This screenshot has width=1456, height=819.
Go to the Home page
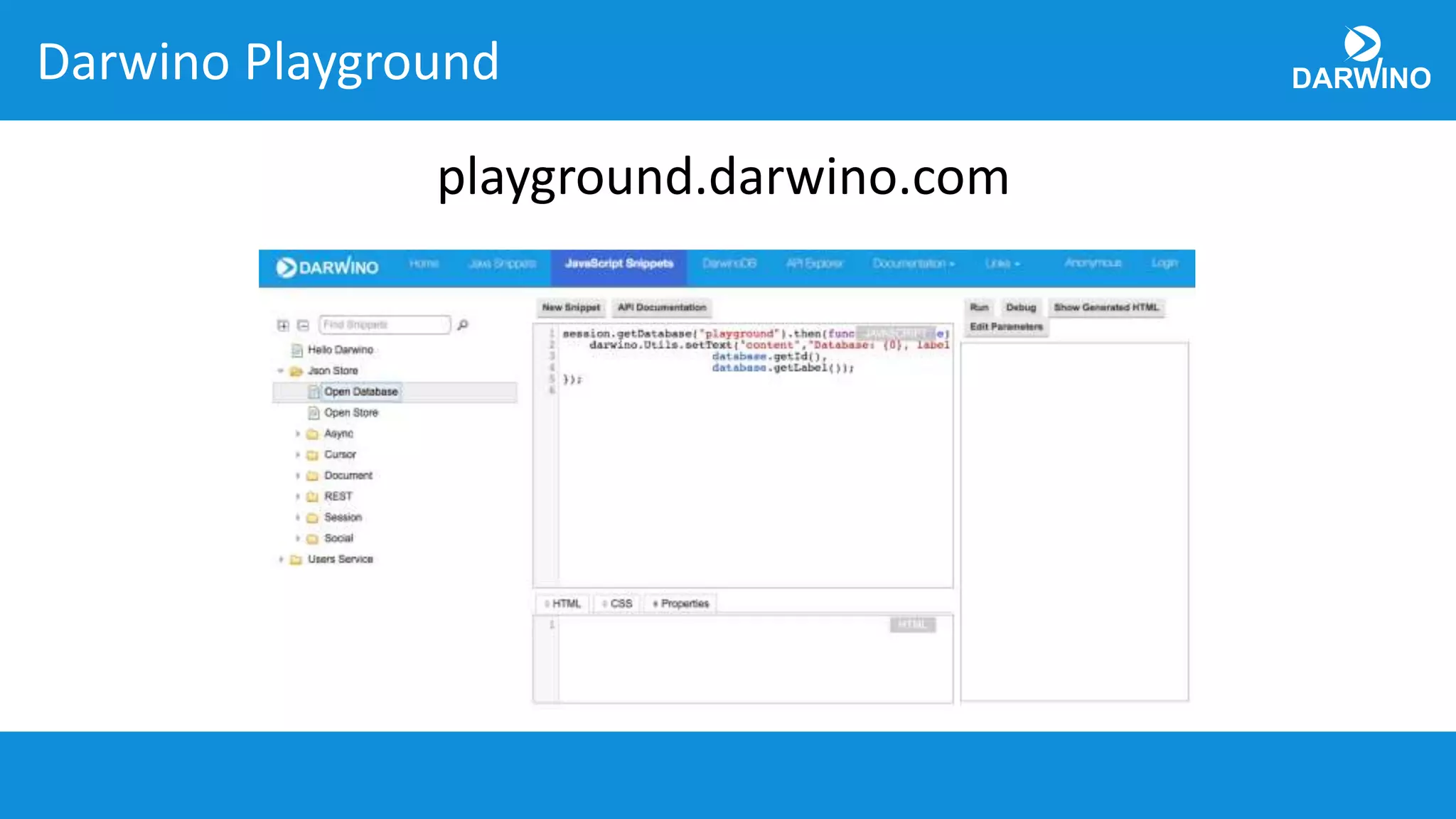point(424,264)
